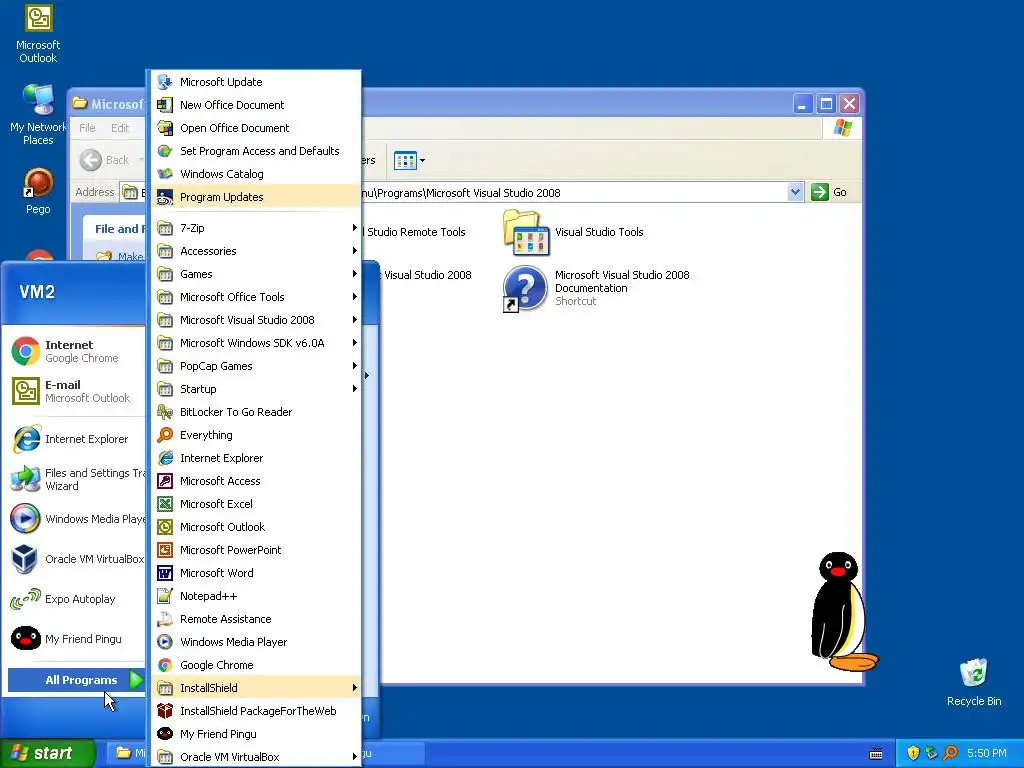1024x768 pixels.
Task: Expand Microsoft Visual Studio 2008 submenu arrow
Action: pyautogui.click(x=355, y=319)
